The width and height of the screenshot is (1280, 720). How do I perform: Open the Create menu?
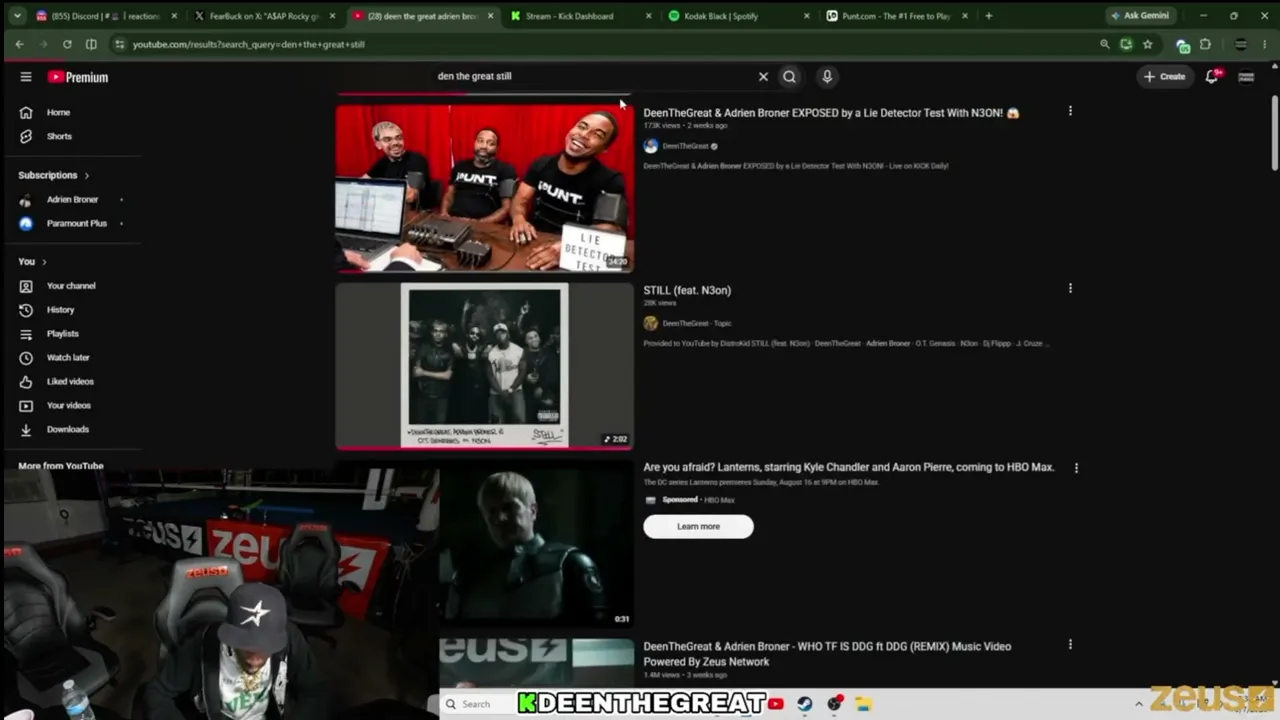(1165, 76)
